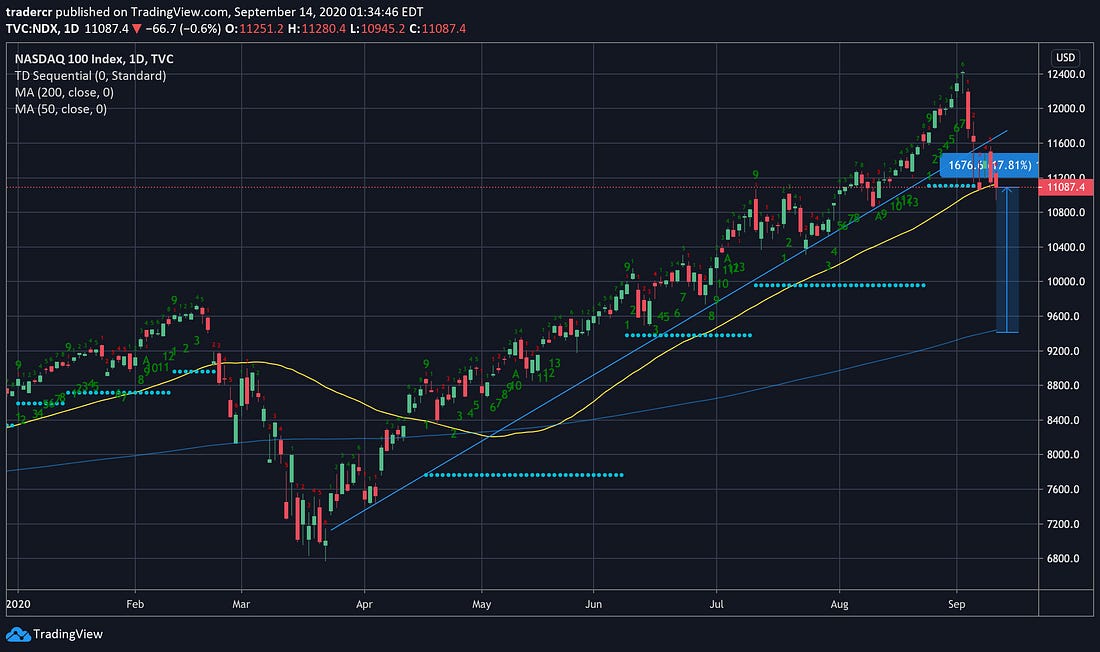Click the −66.7 (−0.6%) change text
The image size is (1100, 652).
(183, 29)
